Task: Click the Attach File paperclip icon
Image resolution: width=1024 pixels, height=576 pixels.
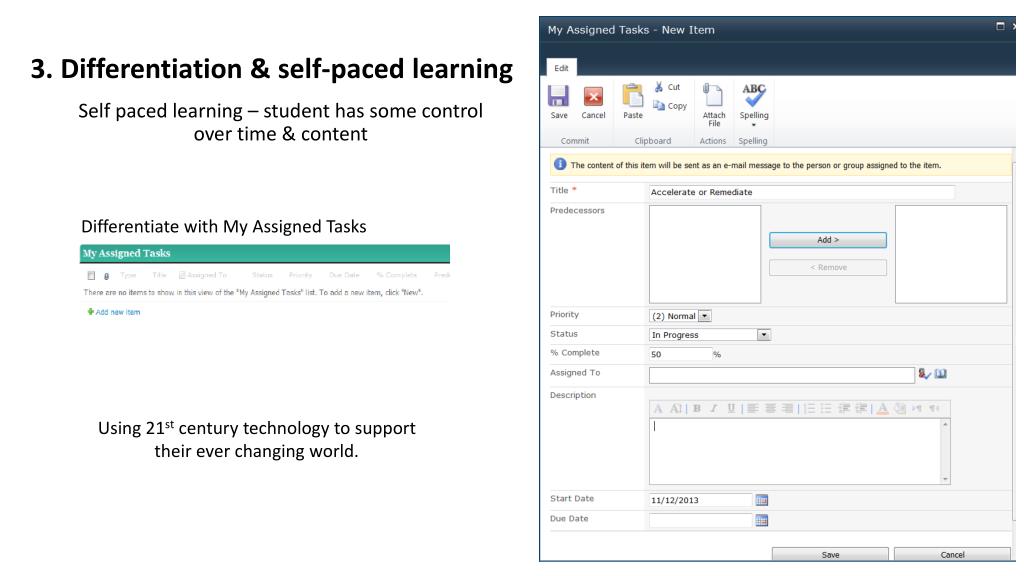Action: [712, 95]
